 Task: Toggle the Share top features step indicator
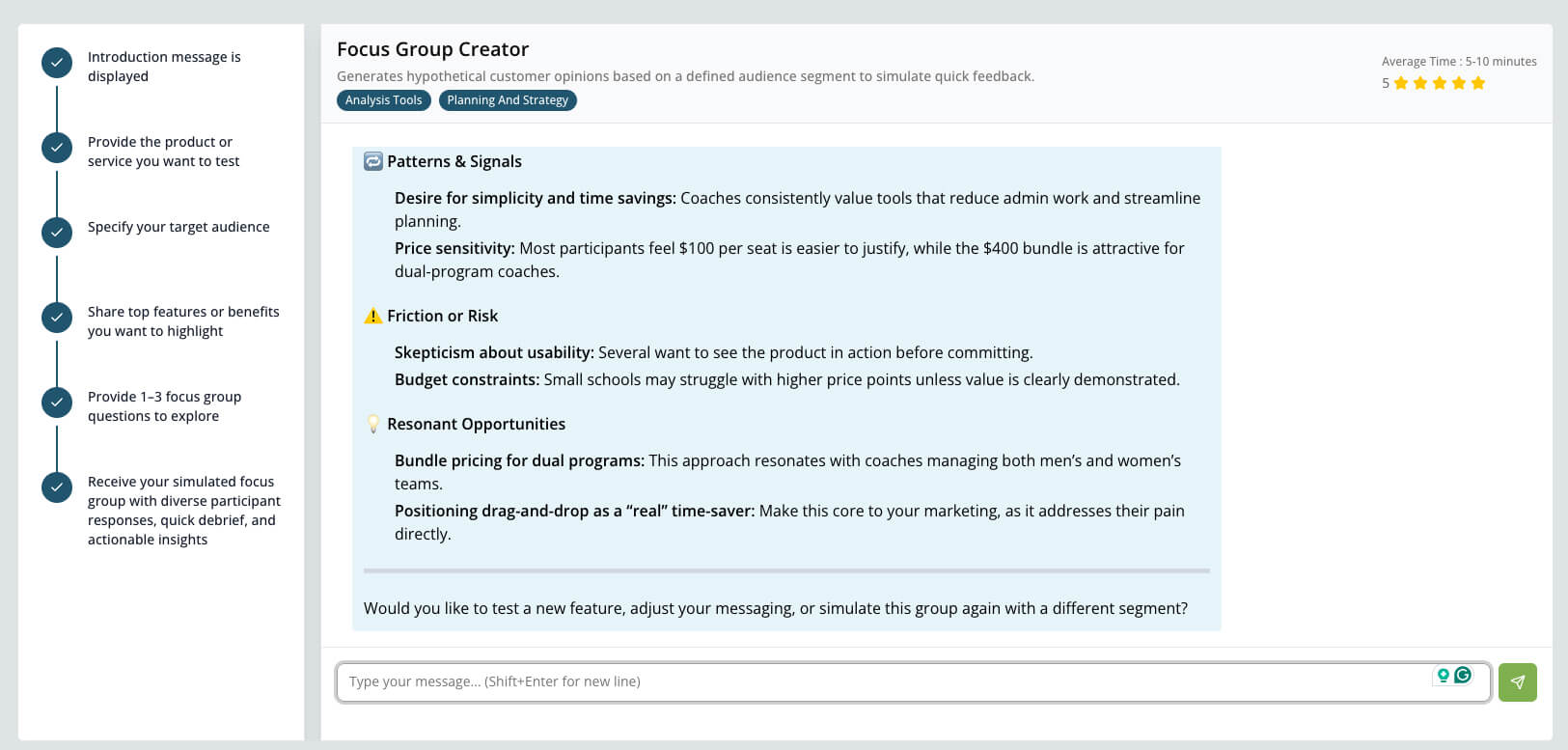[56, 317]
